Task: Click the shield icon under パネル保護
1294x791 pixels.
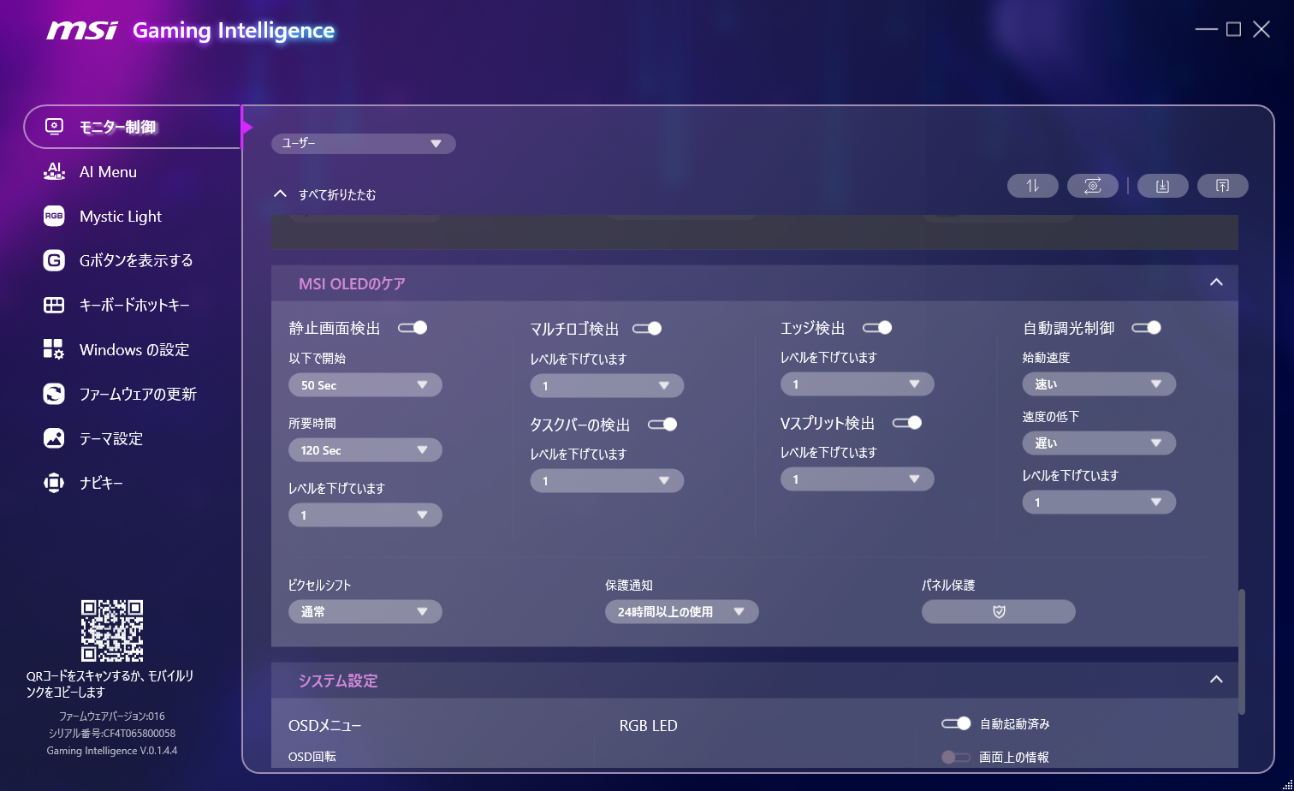Action: pyautogui.click(x=999, y=611)
